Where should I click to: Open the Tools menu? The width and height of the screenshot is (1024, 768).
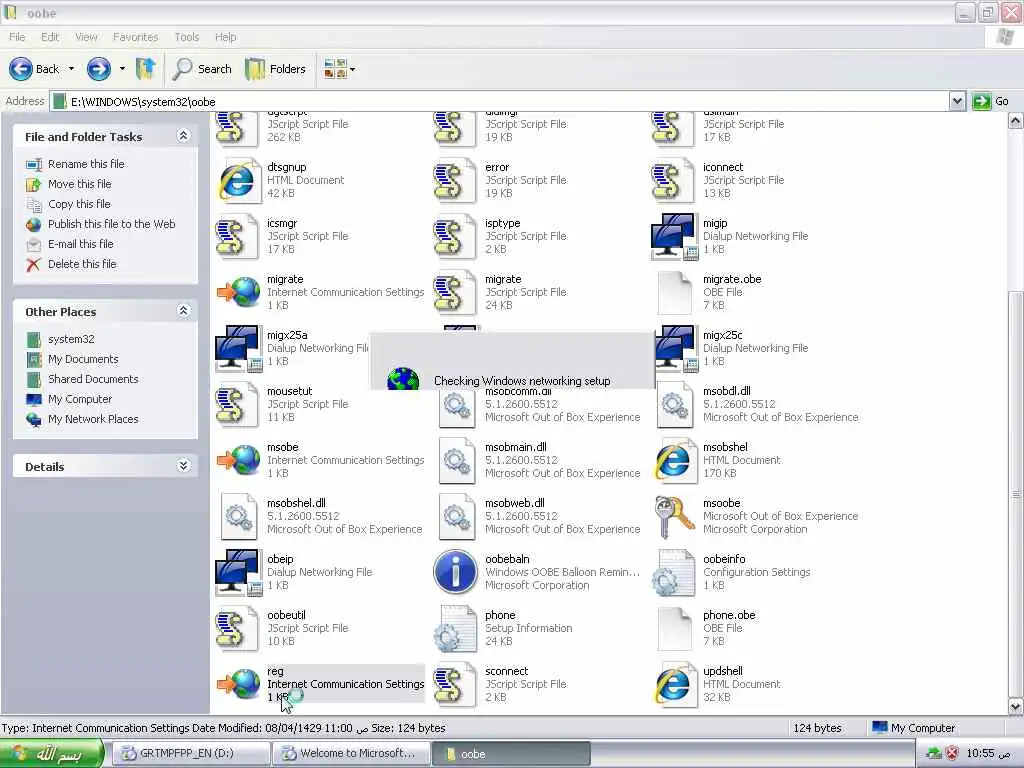pos(186,37)
